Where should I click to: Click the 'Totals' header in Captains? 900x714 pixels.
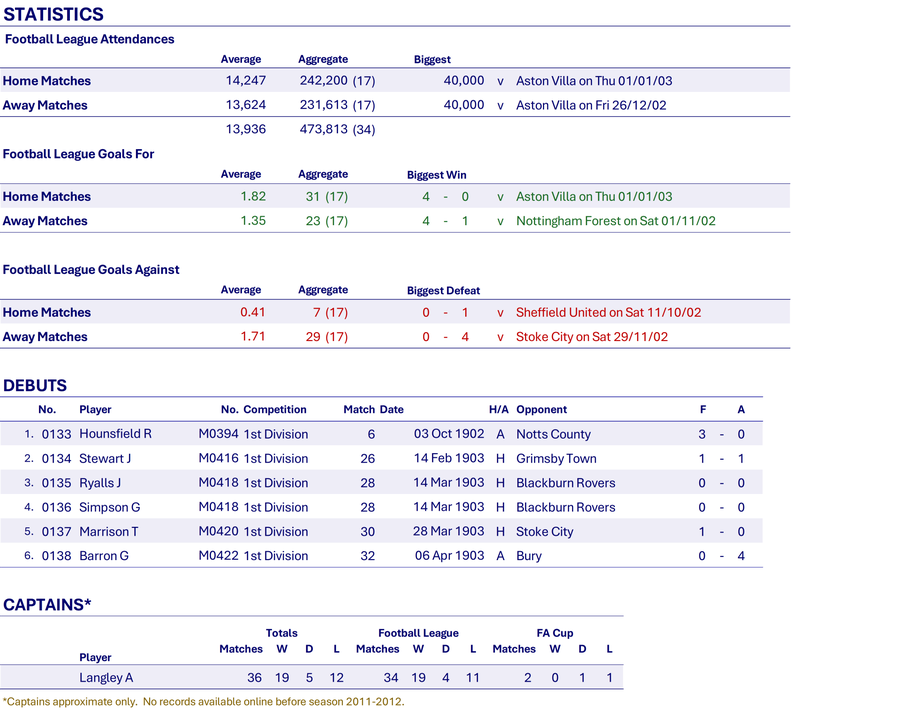point(281,633)
